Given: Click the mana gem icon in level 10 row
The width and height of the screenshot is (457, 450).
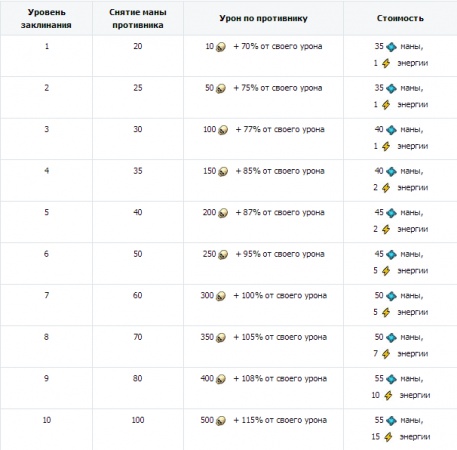Looking at the screenshot, I should (x=391, y=421).
